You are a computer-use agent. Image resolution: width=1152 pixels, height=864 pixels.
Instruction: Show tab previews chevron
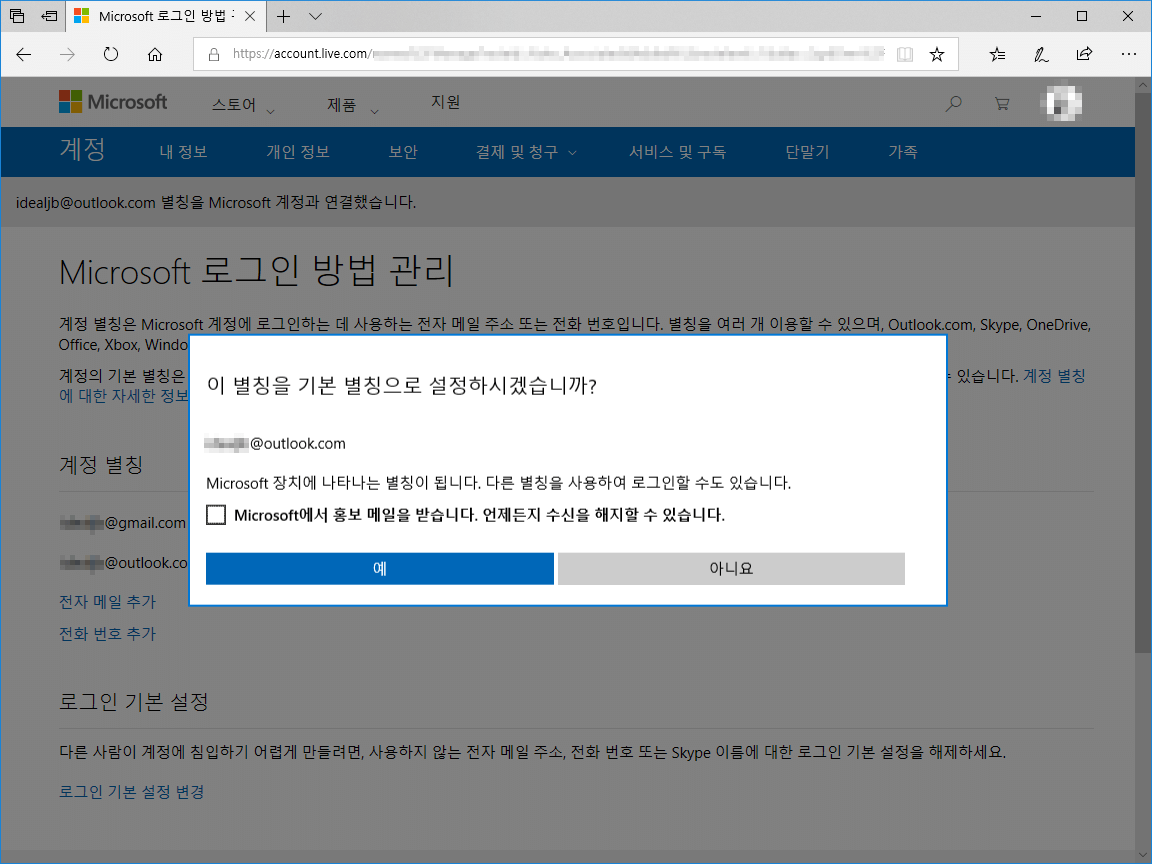tap(315, 16)
